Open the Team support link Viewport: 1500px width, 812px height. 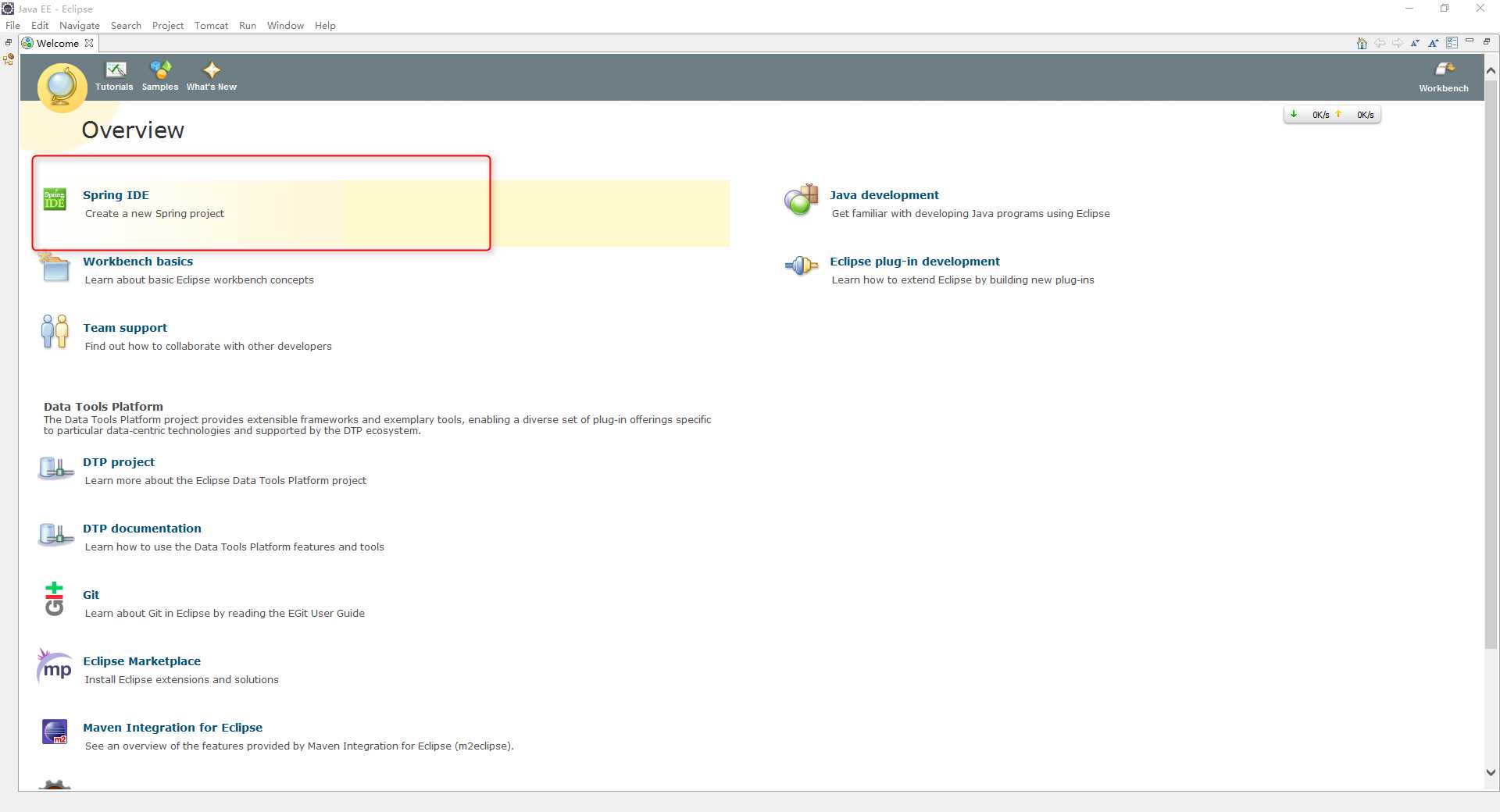(x=125, y=328)
